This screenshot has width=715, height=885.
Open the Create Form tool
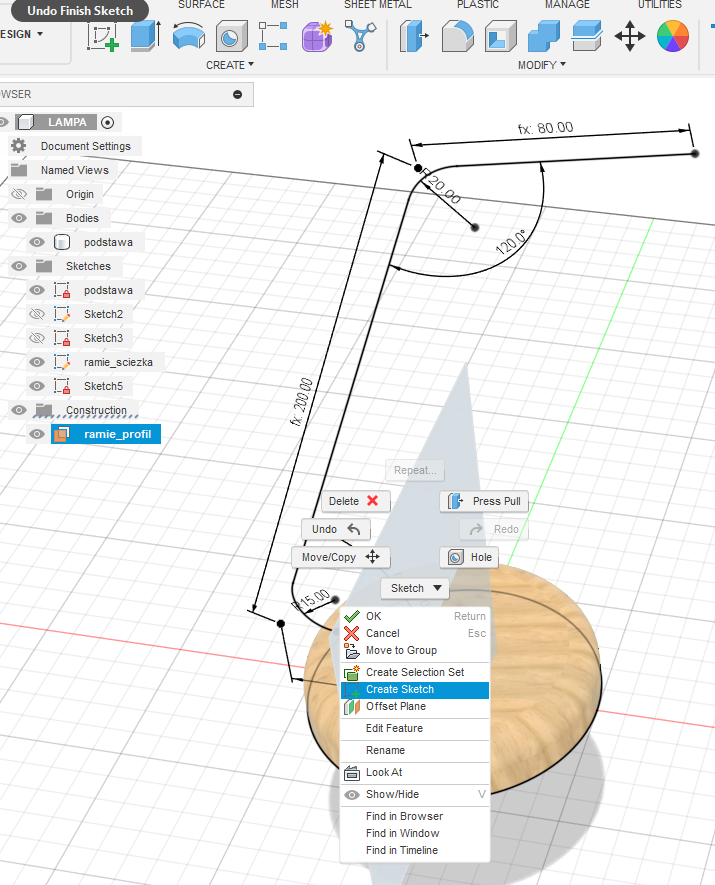tap(316, 36)
